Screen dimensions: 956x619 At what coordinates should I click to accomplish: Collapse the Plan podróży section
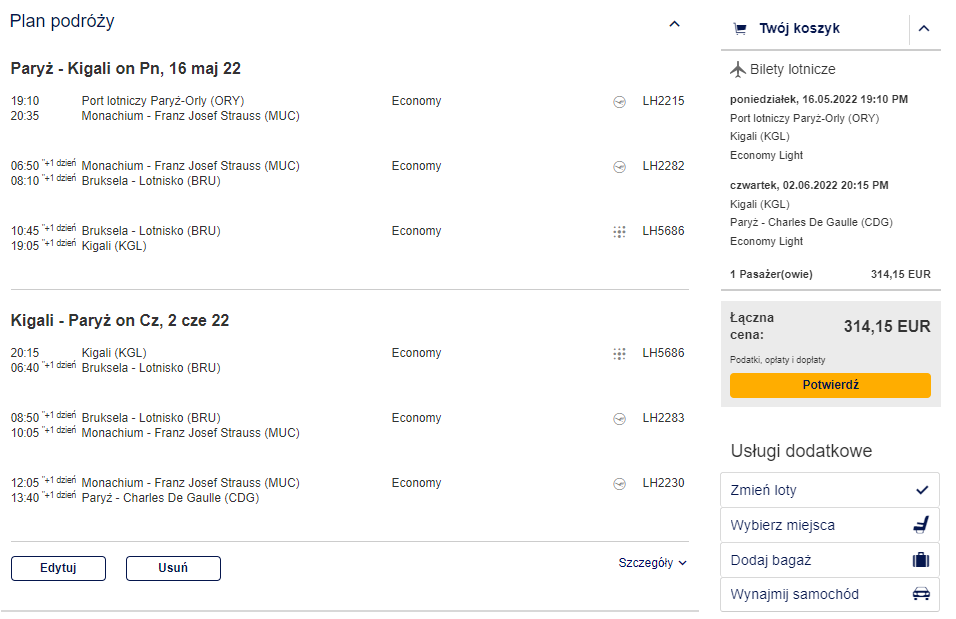(x=674, y=24)
